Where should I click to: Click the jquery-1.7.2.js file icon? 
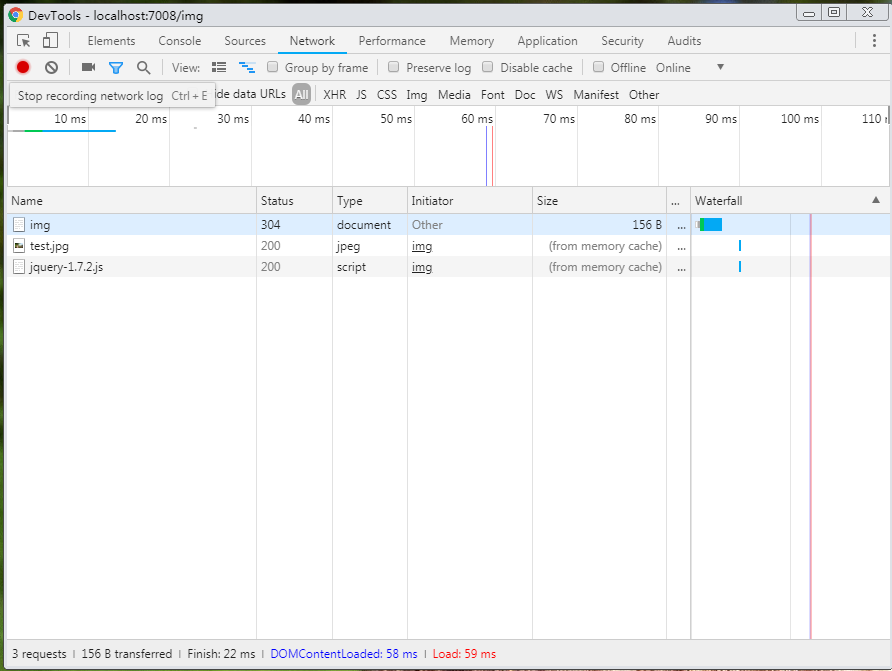tap(19, 267)
